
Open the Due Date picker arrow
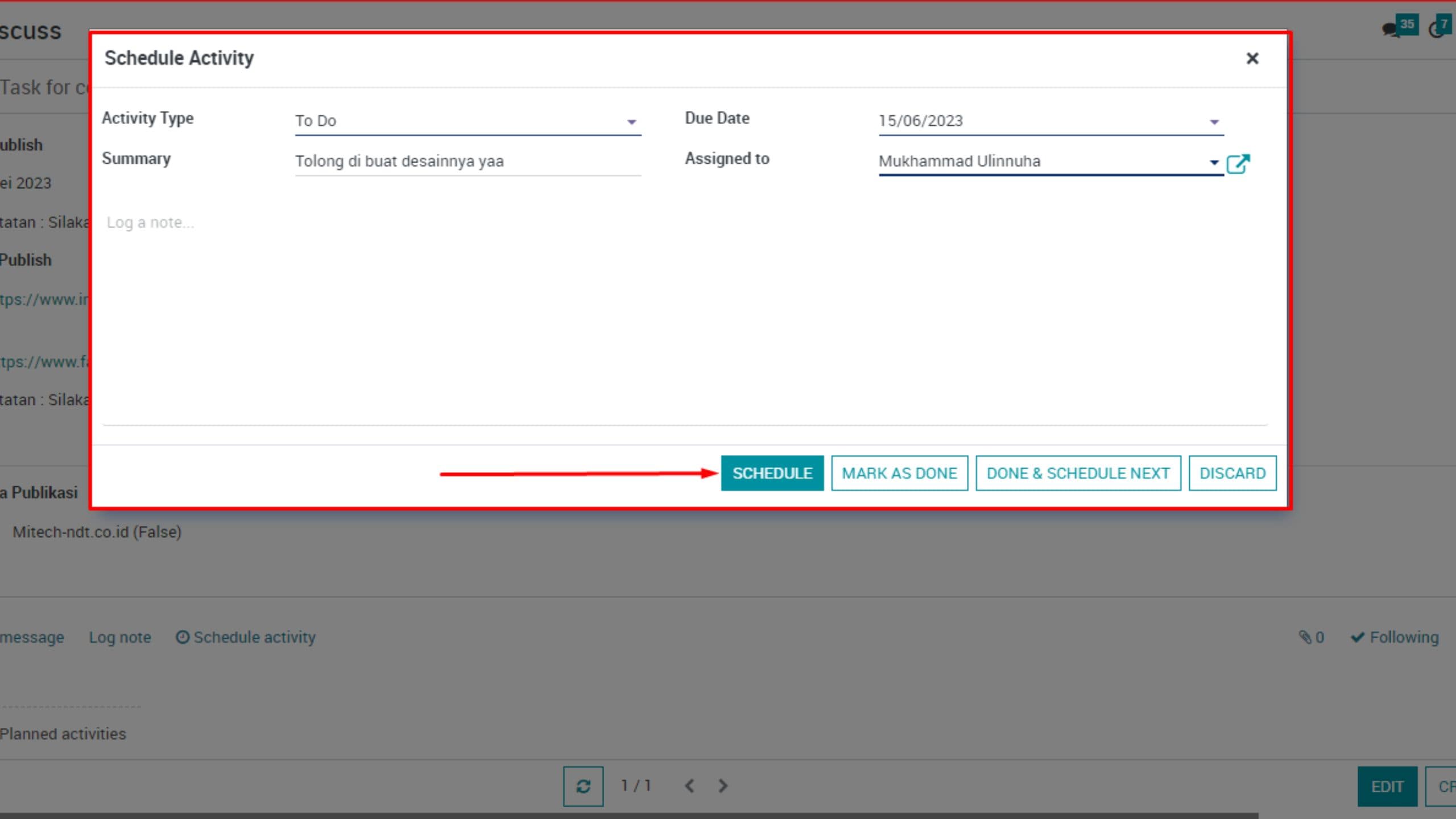tap(1214, 122)
